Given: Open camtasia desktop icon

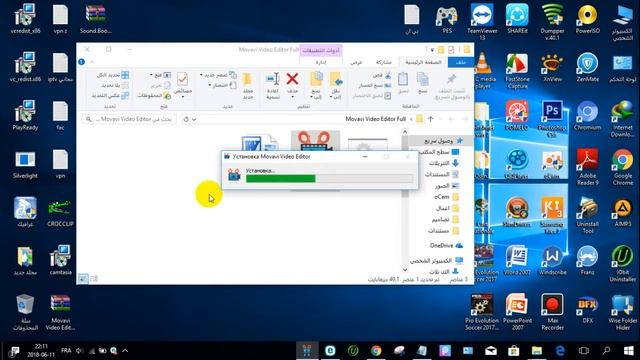Looking at the screenshot, I should pos(60,260).
